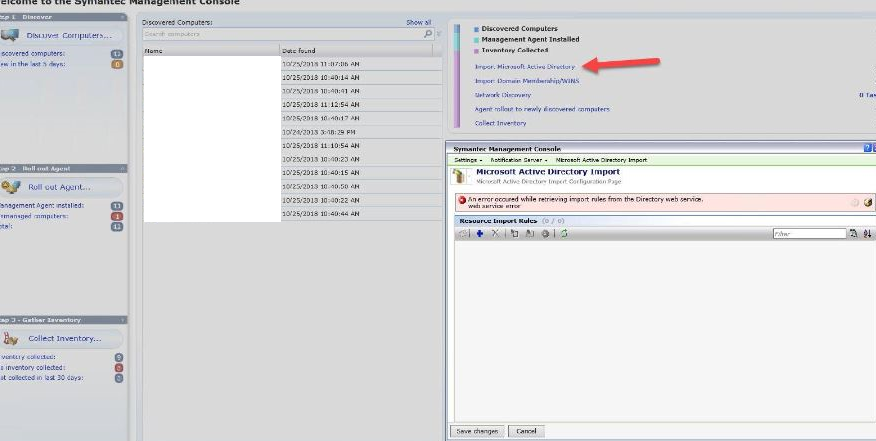Open the Settings dropdown menu
The height and width of the screenshot is (441, 876).
pos(468,160)
